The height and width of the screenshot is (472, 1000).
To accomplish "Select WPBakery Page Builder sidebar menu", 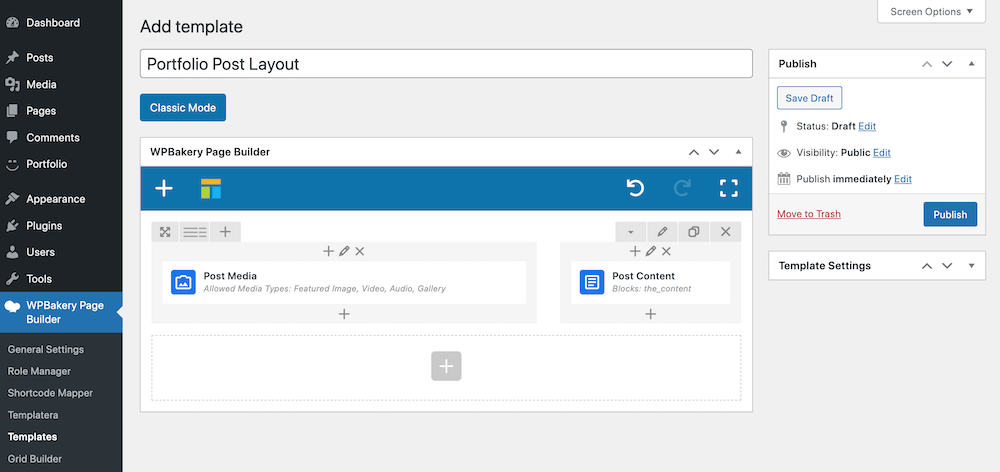I will [61, 313].
